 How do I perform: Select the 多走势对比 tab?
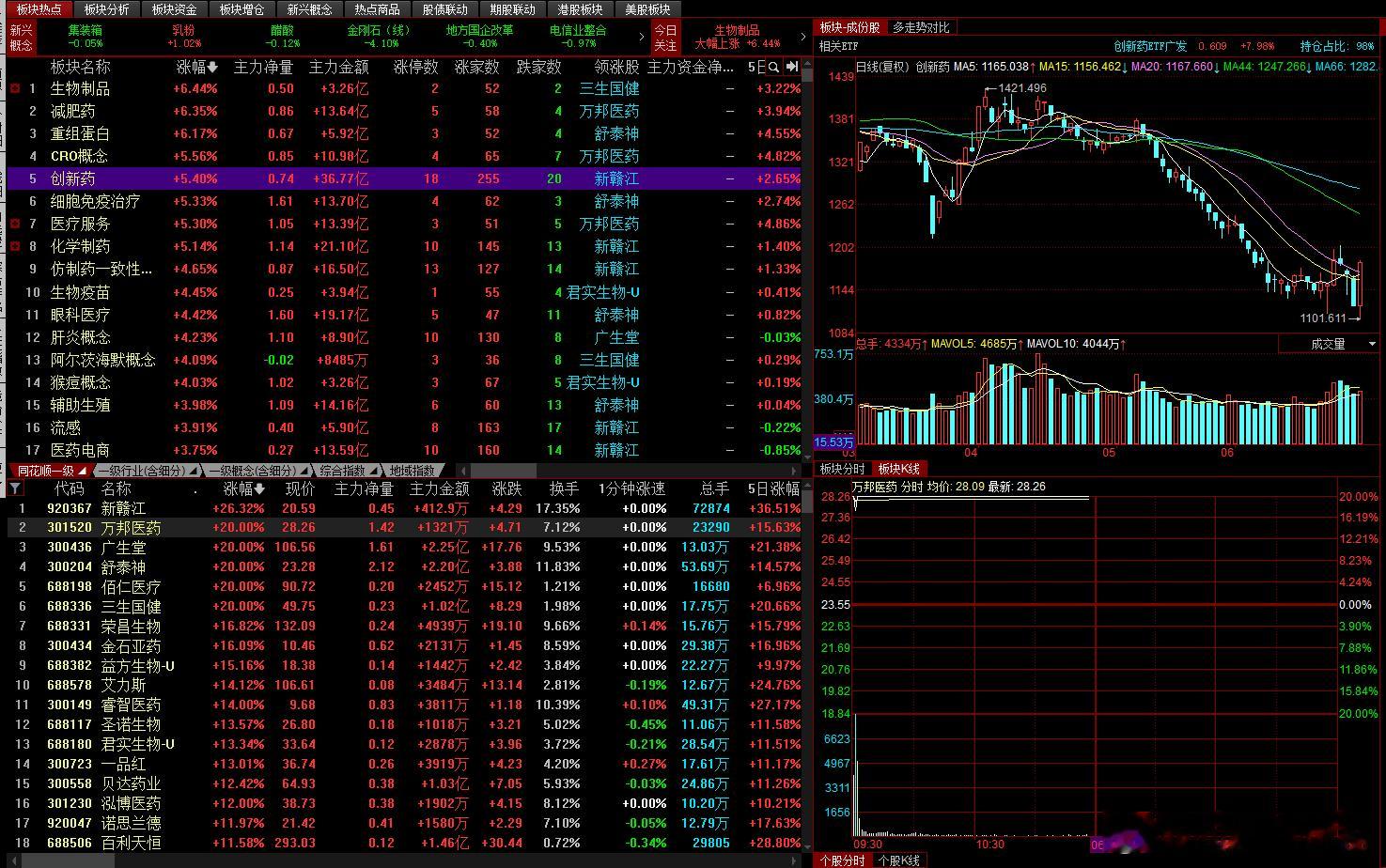tap(921, 27)
